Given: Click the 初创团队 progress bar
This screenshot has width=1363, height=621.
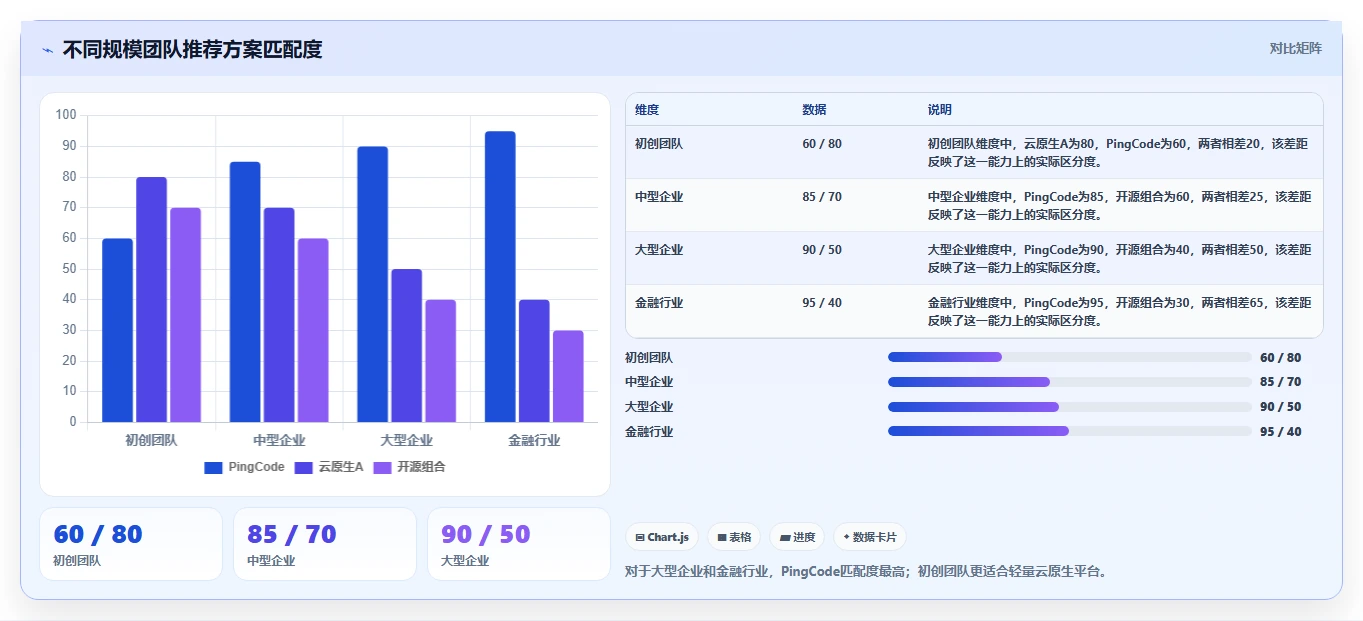Looking at the screenshot, I should pyautogui.click(x=1069, y=357).
